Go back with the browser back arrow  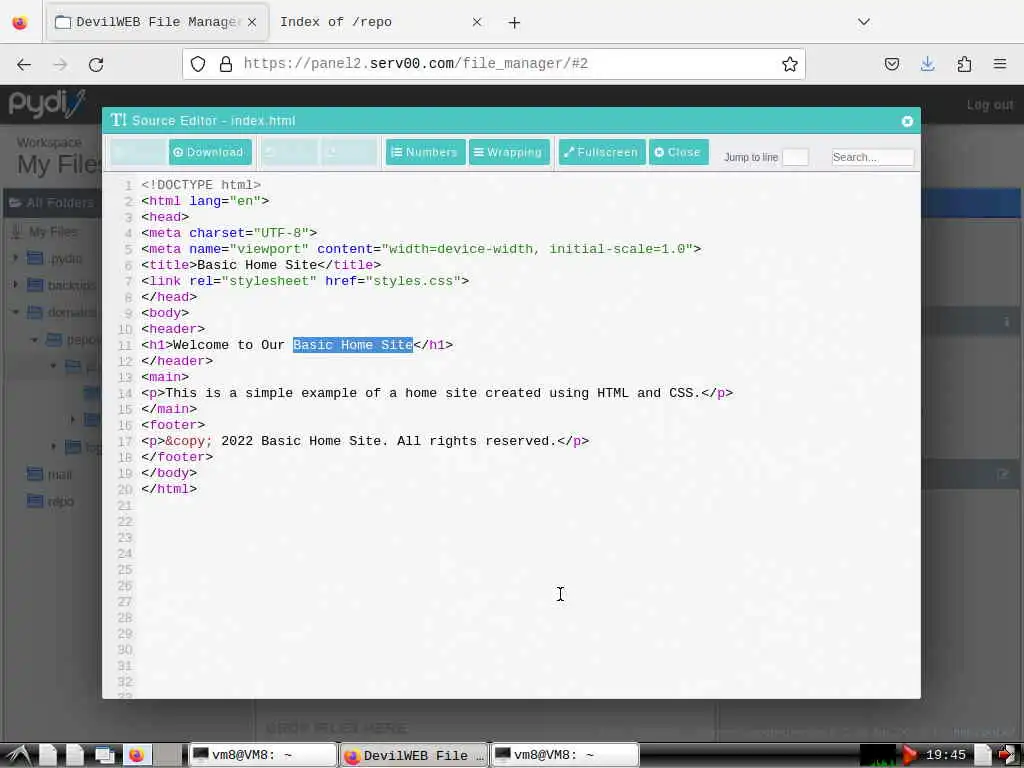click(24, 64)
